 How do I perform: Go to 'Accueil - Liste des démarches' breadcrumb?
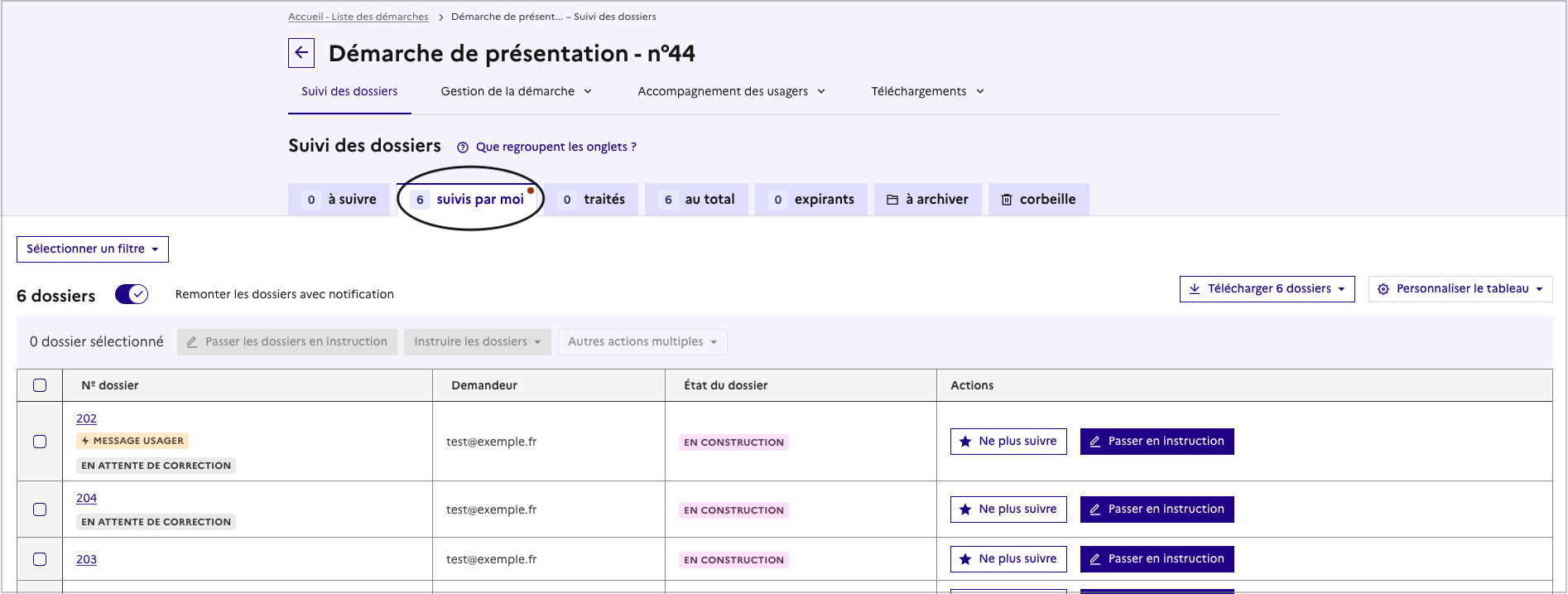click(x=358, y=17)
